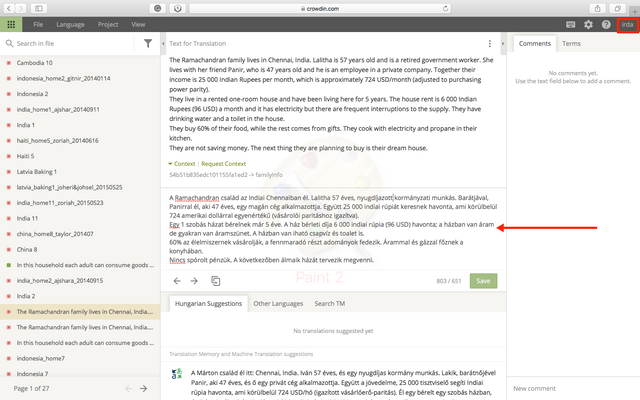
Task: Open the irda user account menu
Action: coord(627,24)
